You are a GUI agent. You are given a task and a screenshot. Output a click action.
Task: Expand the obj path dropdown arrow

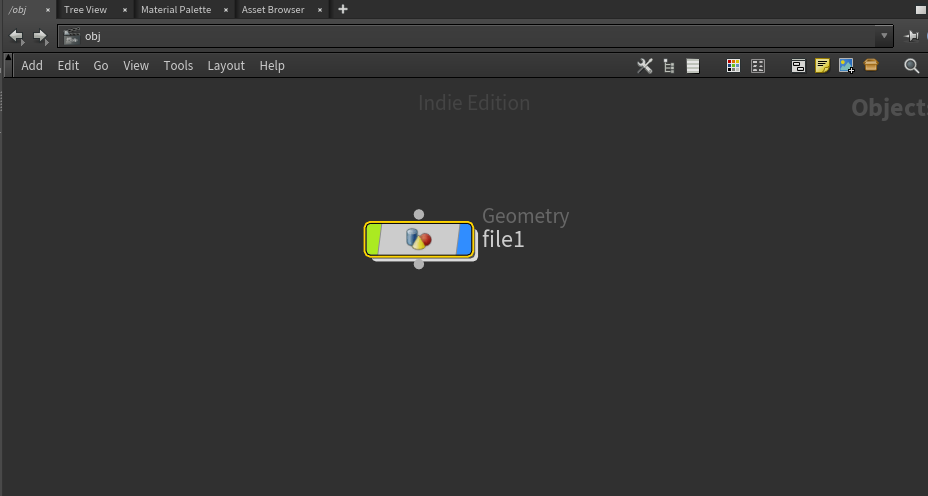point(884,36)
